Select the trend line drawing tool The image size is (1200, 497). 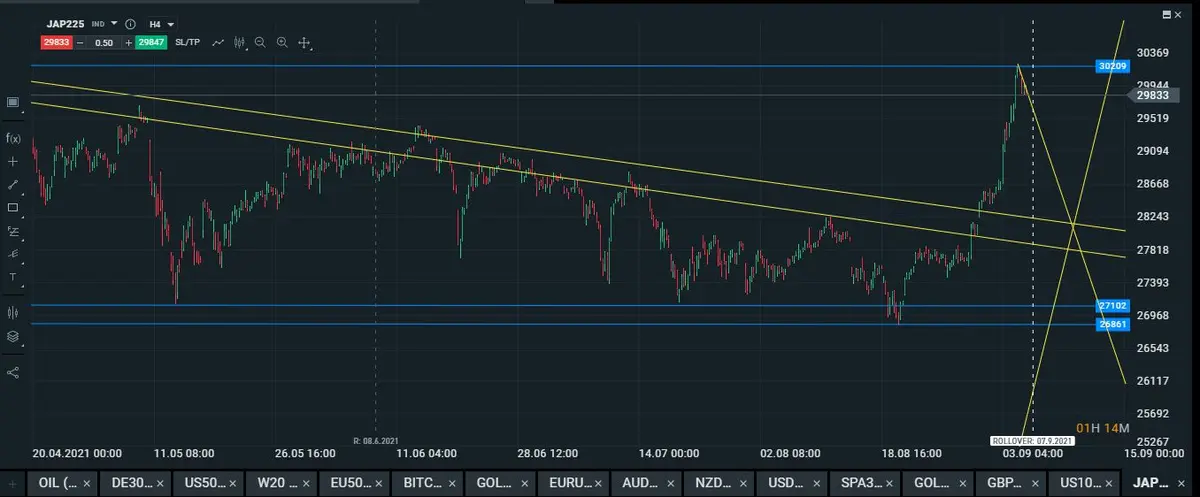(x=13, y=185)
